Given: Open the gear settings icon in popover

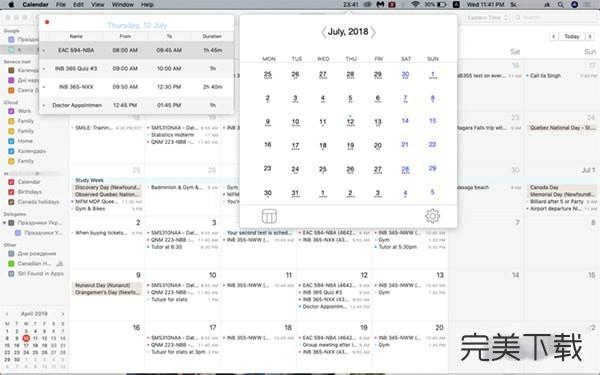Looking at the screenshot, I should tap(432, 216).
